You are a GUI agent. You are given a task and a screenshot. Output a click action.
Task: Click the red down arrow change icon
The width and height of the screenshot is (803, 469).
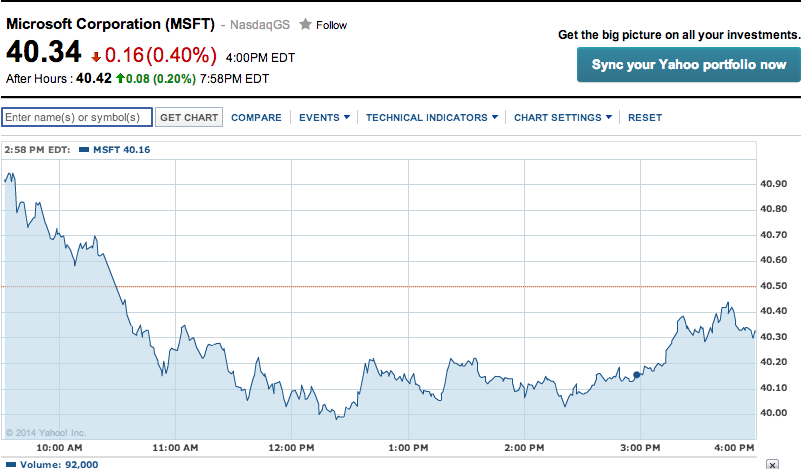click(x=96, y=57)
